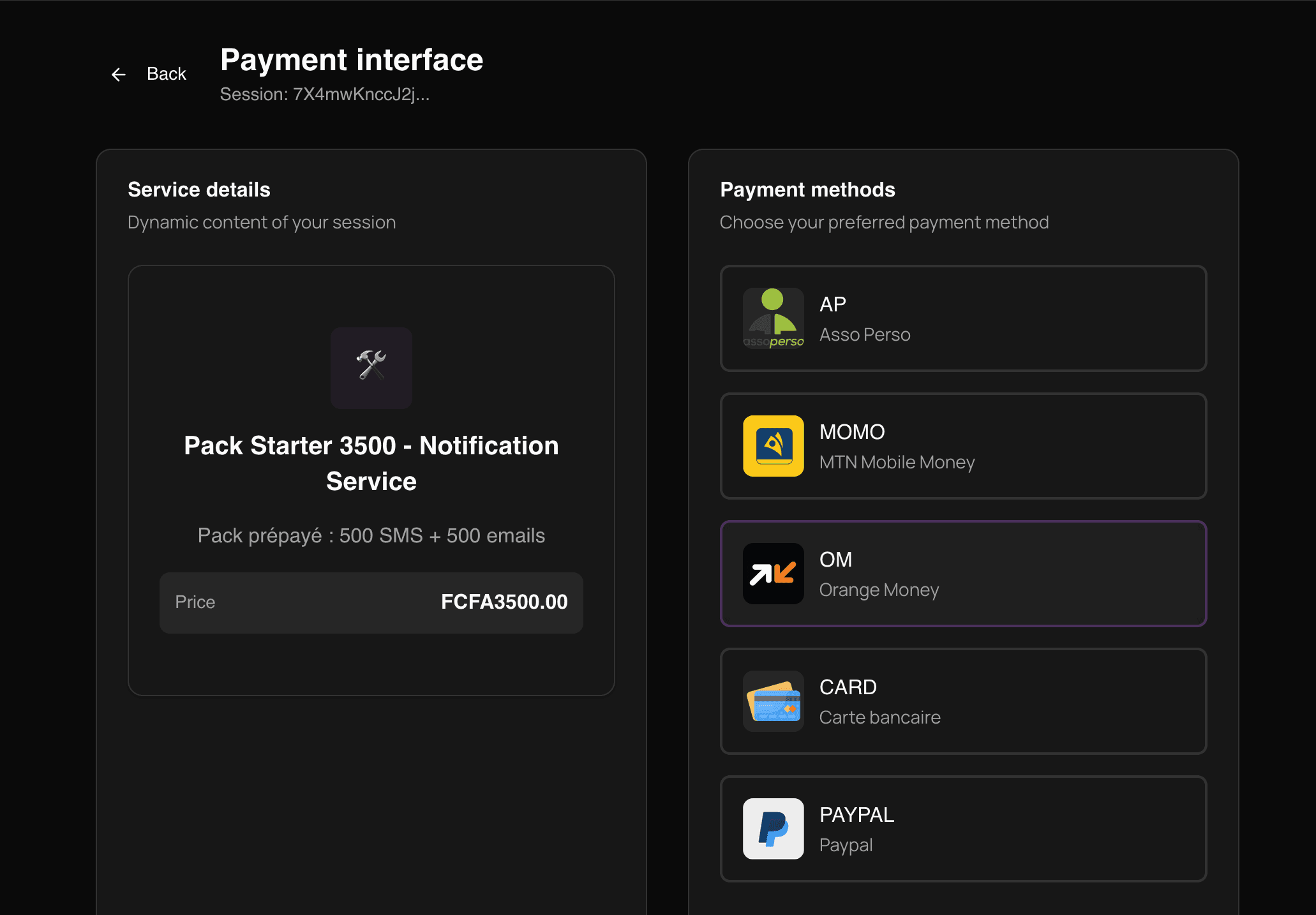Click the Price label

coord(195,602)
